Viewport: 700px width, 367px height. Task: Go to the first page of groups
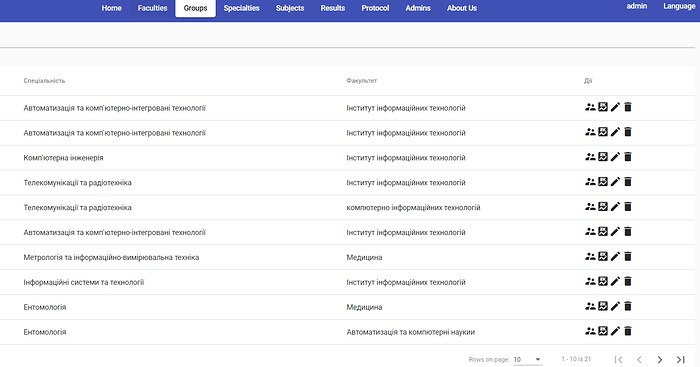tap(618, 359)
